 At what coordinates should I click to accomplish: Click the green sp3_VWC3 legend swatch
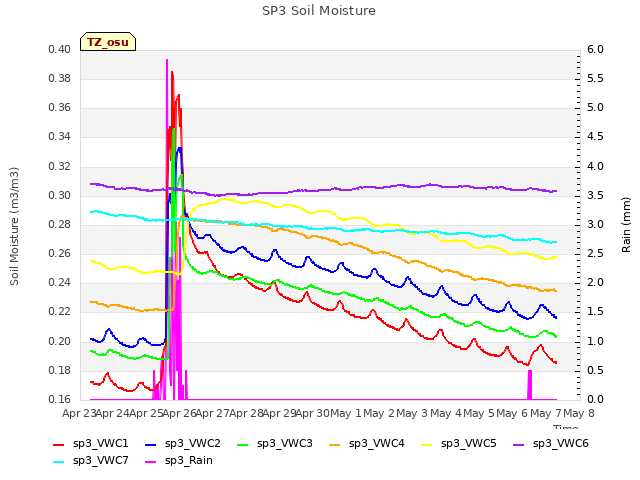[x=243, y=445]
